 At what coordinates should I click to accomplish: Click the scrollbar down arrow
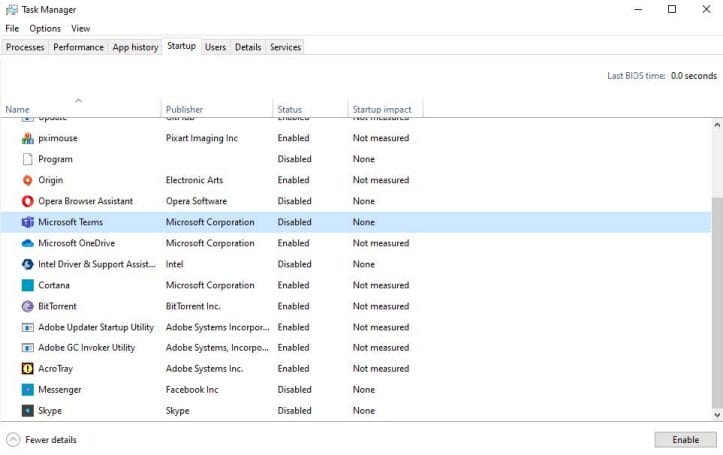click(x=717, y=415)
